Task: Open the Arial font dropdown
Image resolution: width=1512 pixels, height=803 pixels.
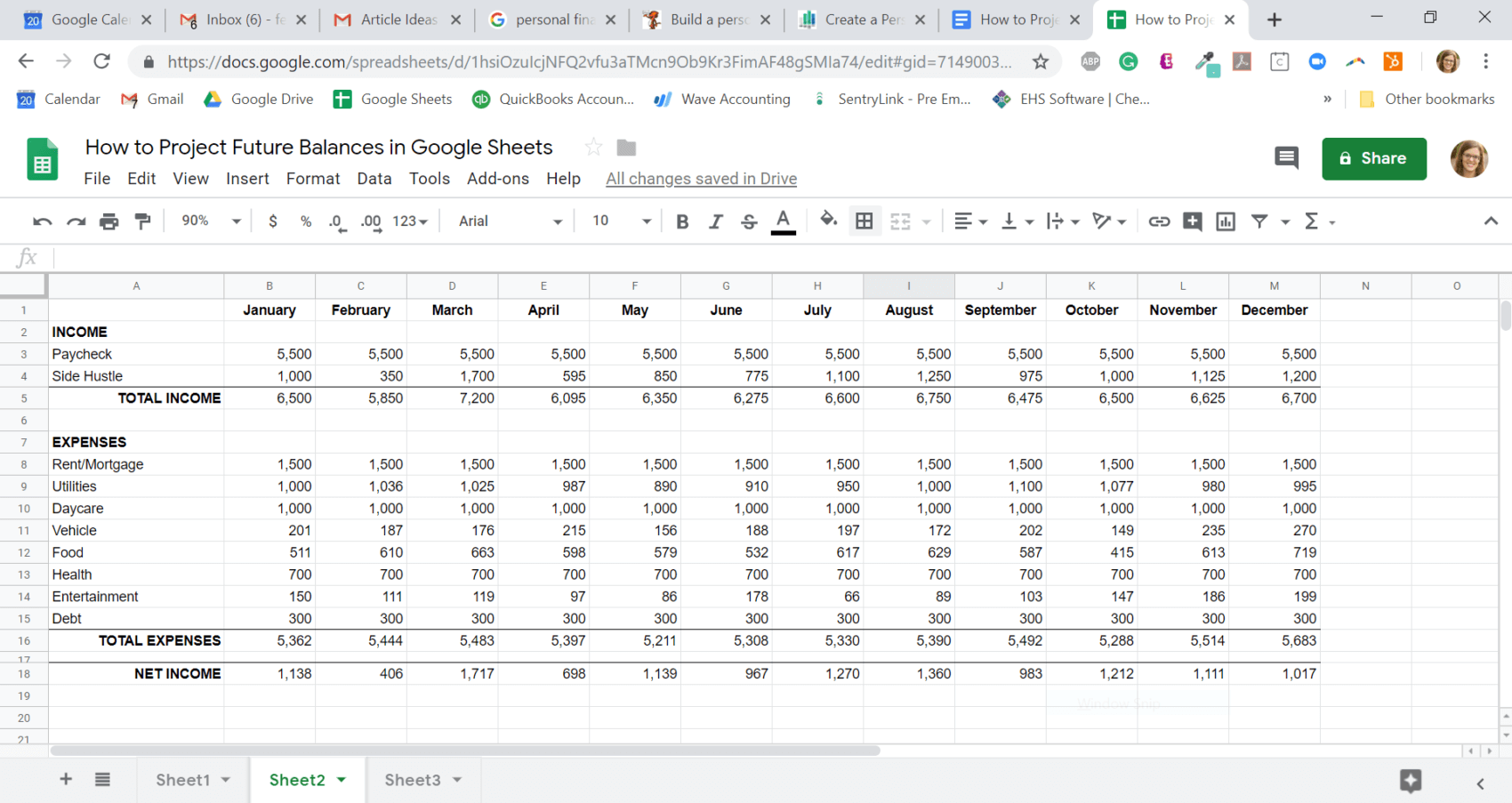Action: point(510,221)
